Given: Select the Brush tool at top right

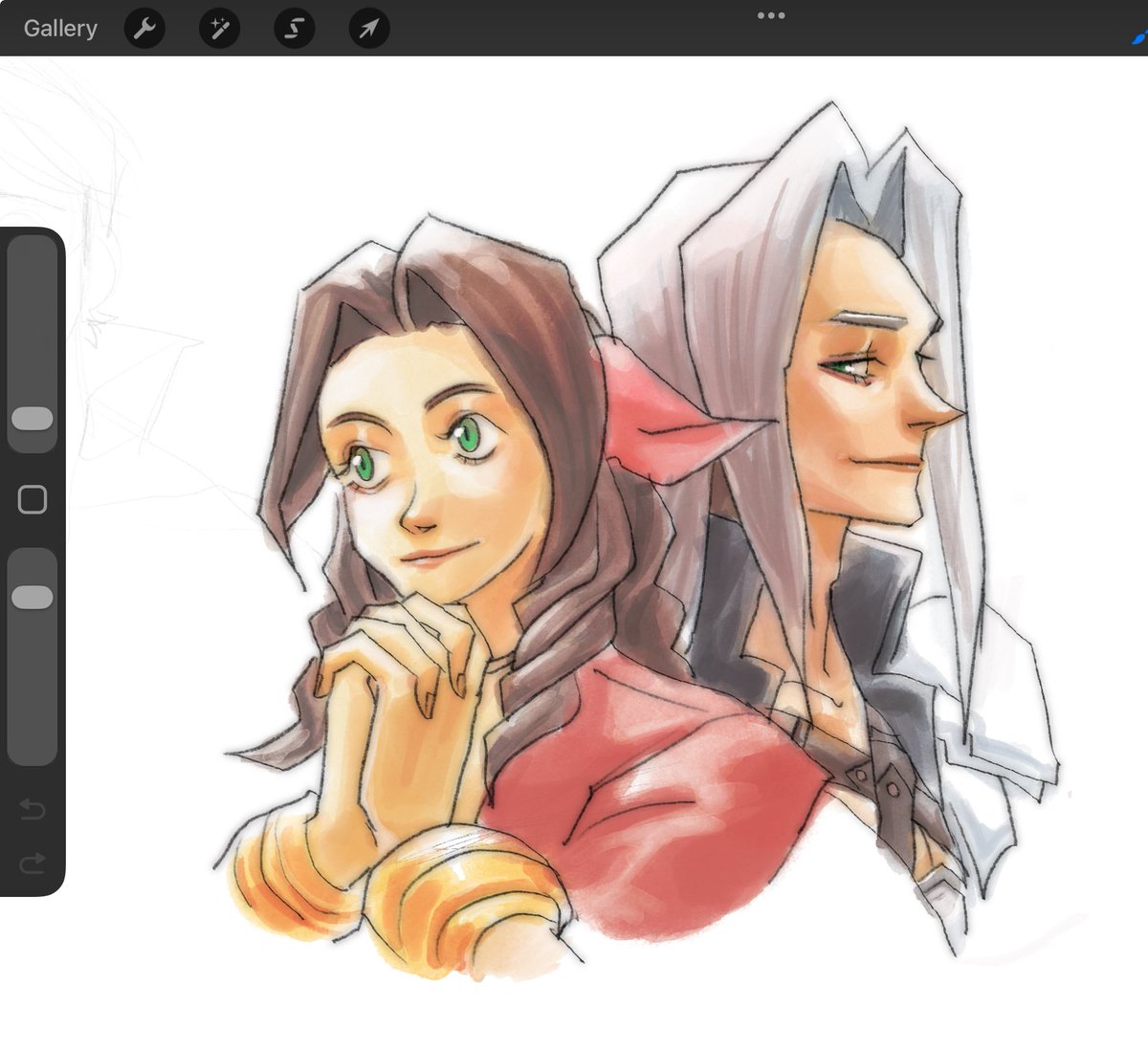Looking at the screenshot, I should (1138, 35).
